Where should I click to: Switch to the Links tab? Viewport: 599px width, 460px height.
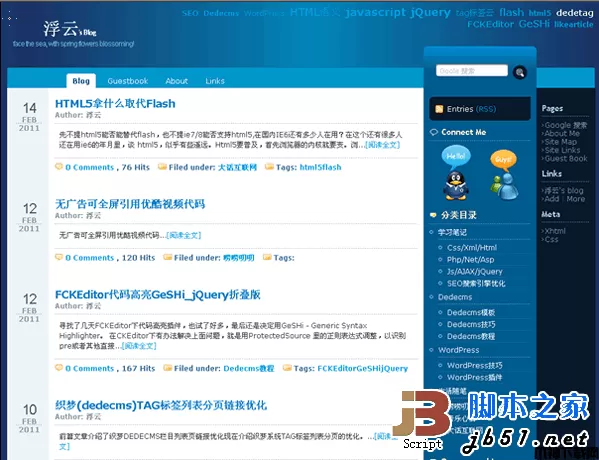[x=215, y=81]
